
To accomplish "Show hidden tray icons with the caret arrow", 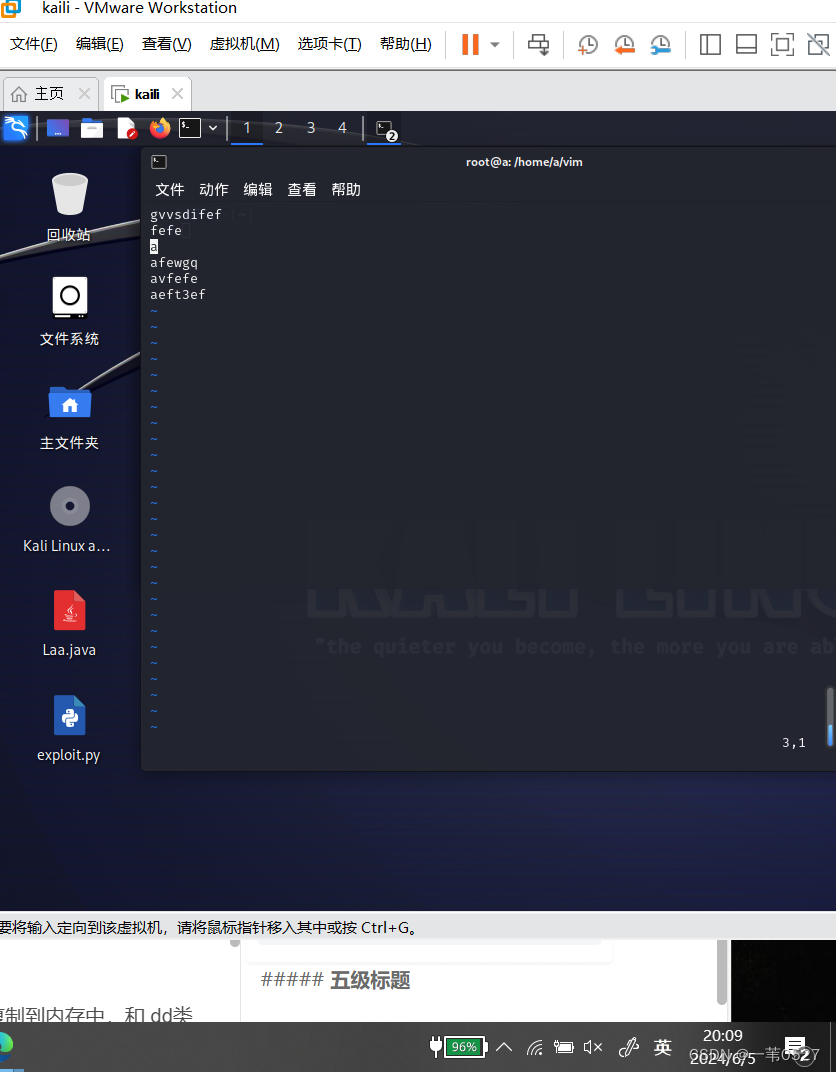I will pos(504,1047).
